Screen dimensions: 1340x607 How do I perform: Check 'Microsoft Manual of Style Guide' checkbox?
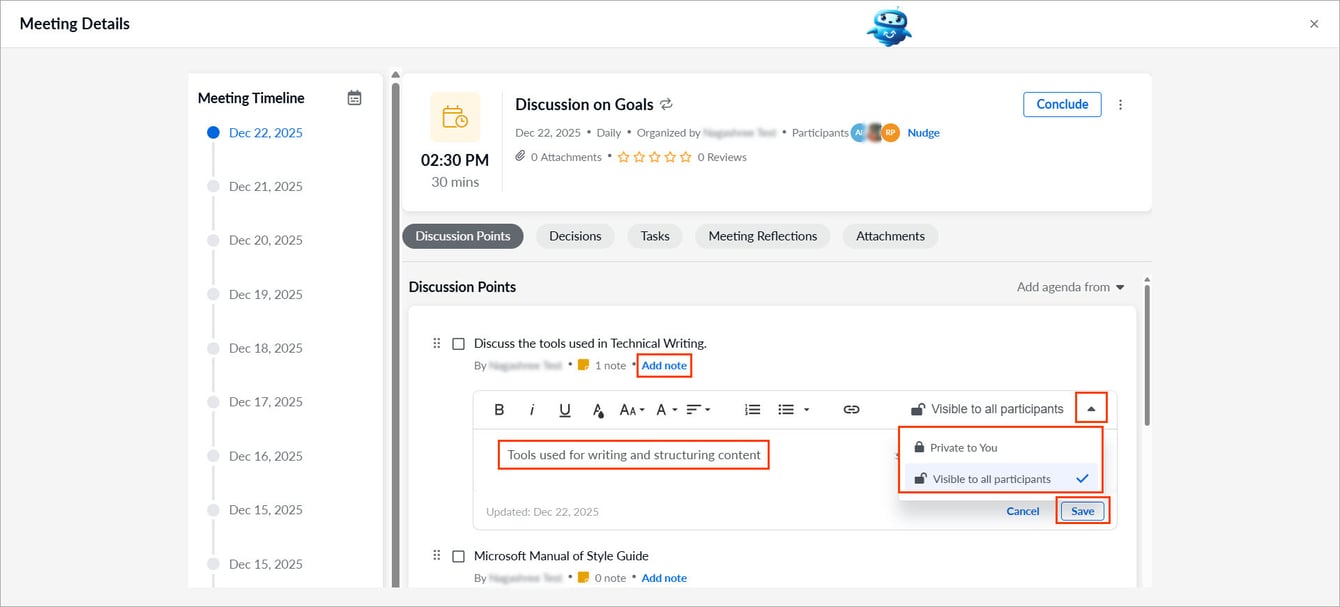459,556
